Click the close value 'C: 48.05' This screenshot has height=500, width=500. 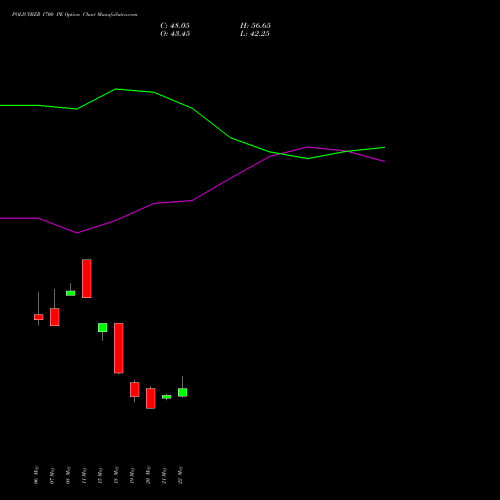pyautogui.click(x=175, y=26)
